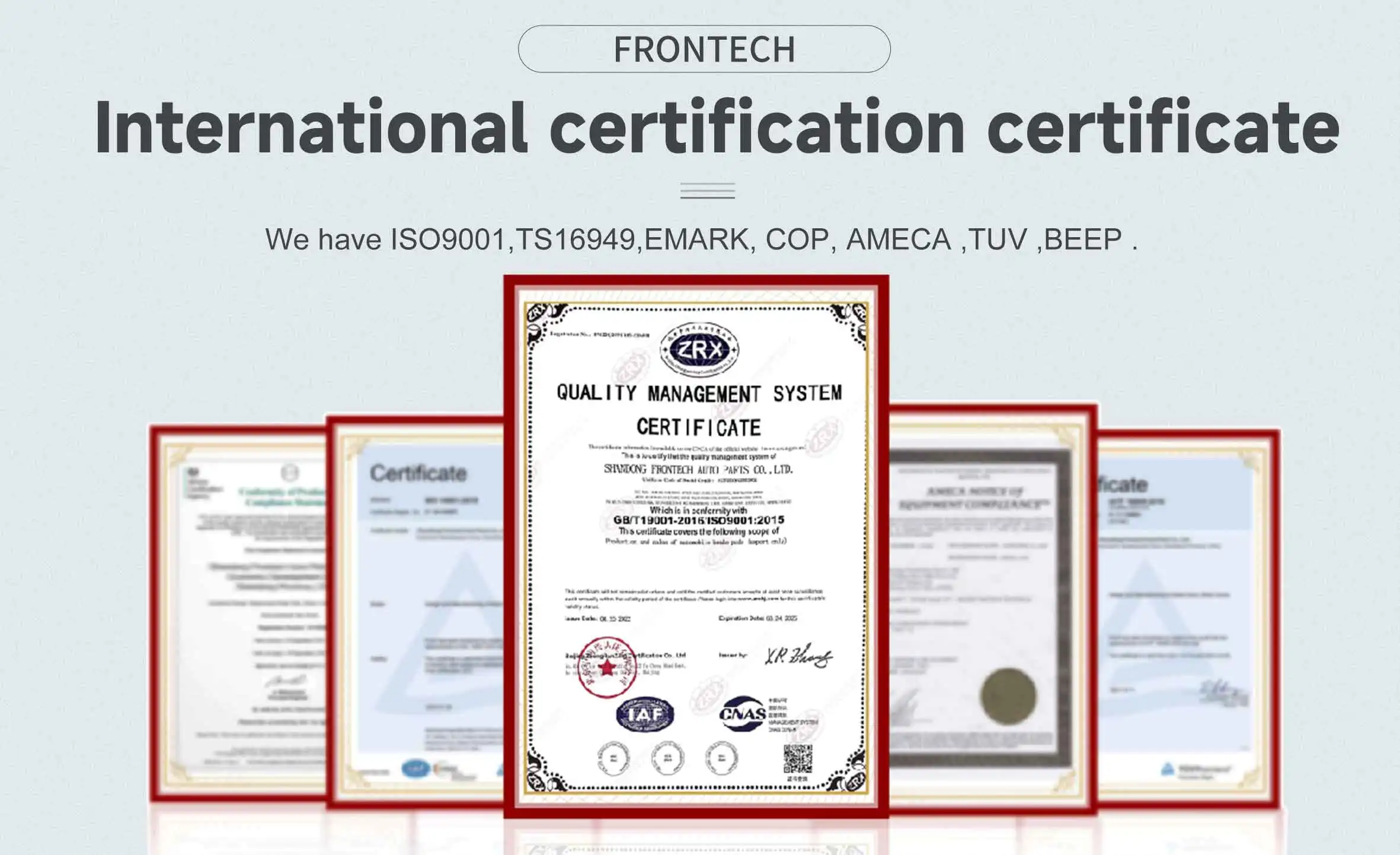Open the blue Certificate second from the left
The image size is (1400, 855).
tap(418, 611)
